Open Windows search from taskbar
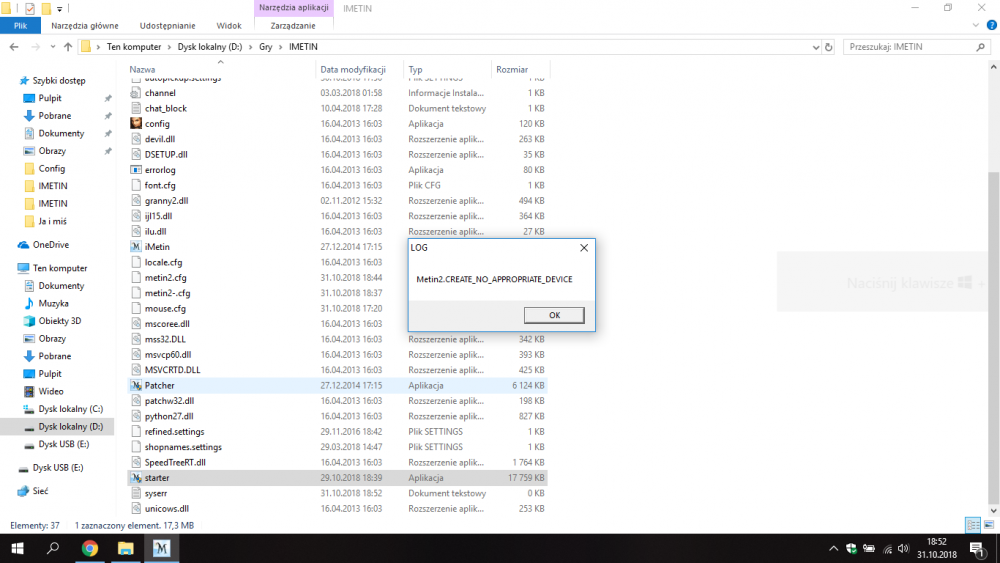 point(53,548)
